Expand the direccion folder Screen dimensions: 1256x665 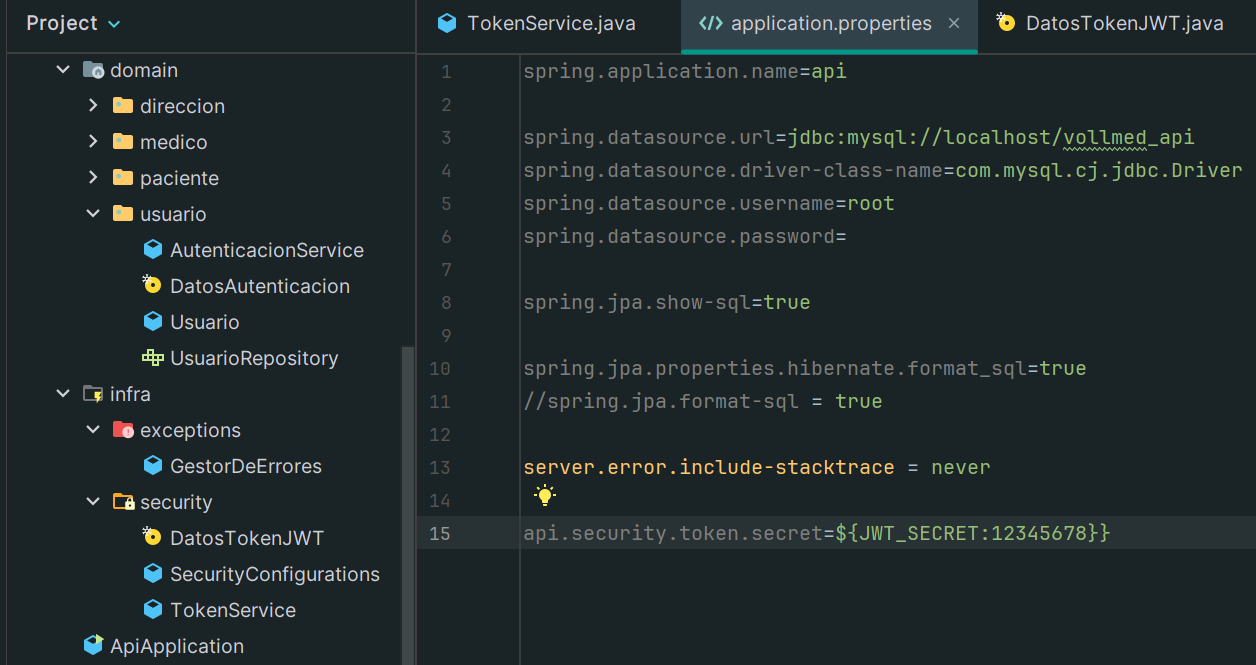(93, 106)
